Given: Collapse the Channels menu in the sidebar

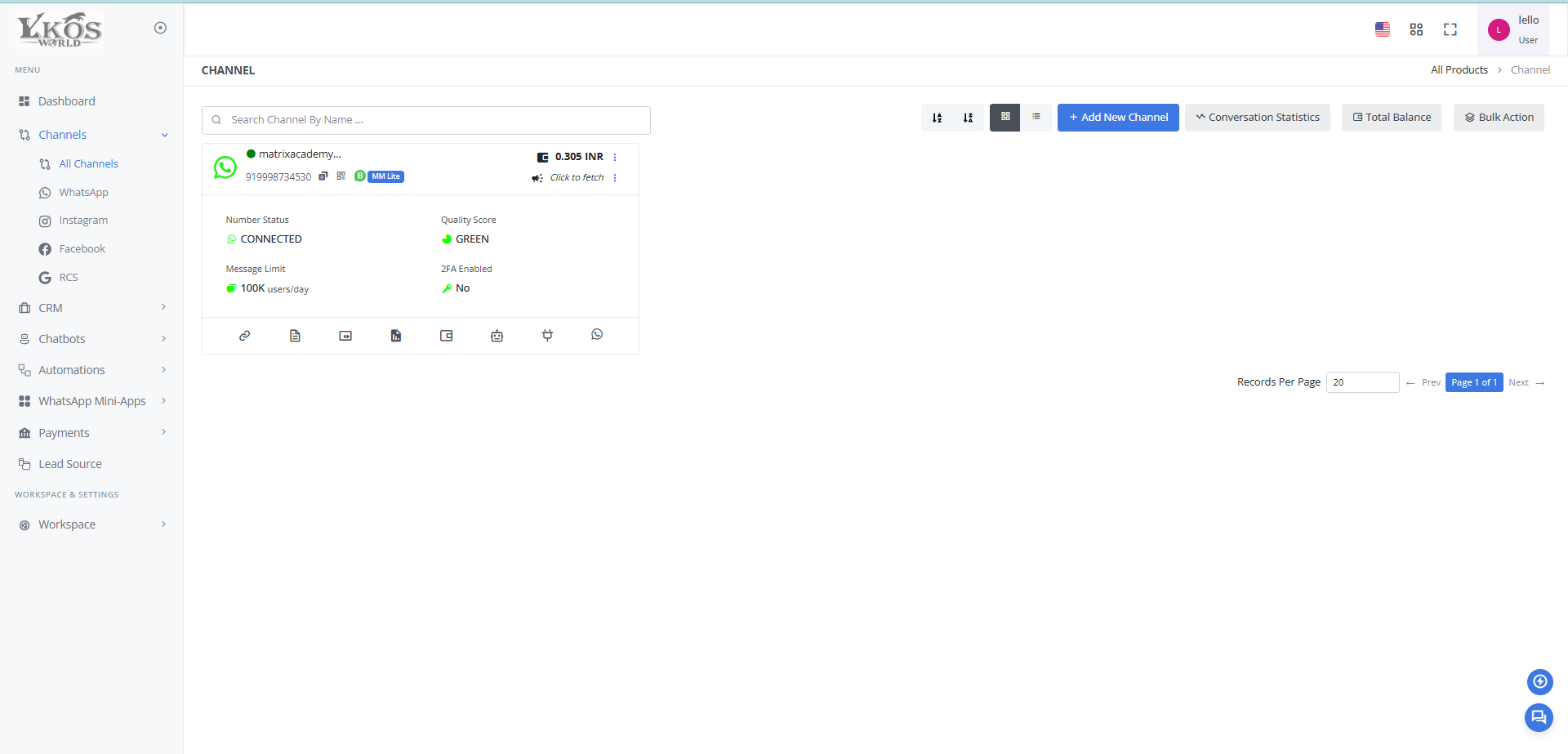Looking at the screenshot, I should pyautogui.click(x=91, y=135).
